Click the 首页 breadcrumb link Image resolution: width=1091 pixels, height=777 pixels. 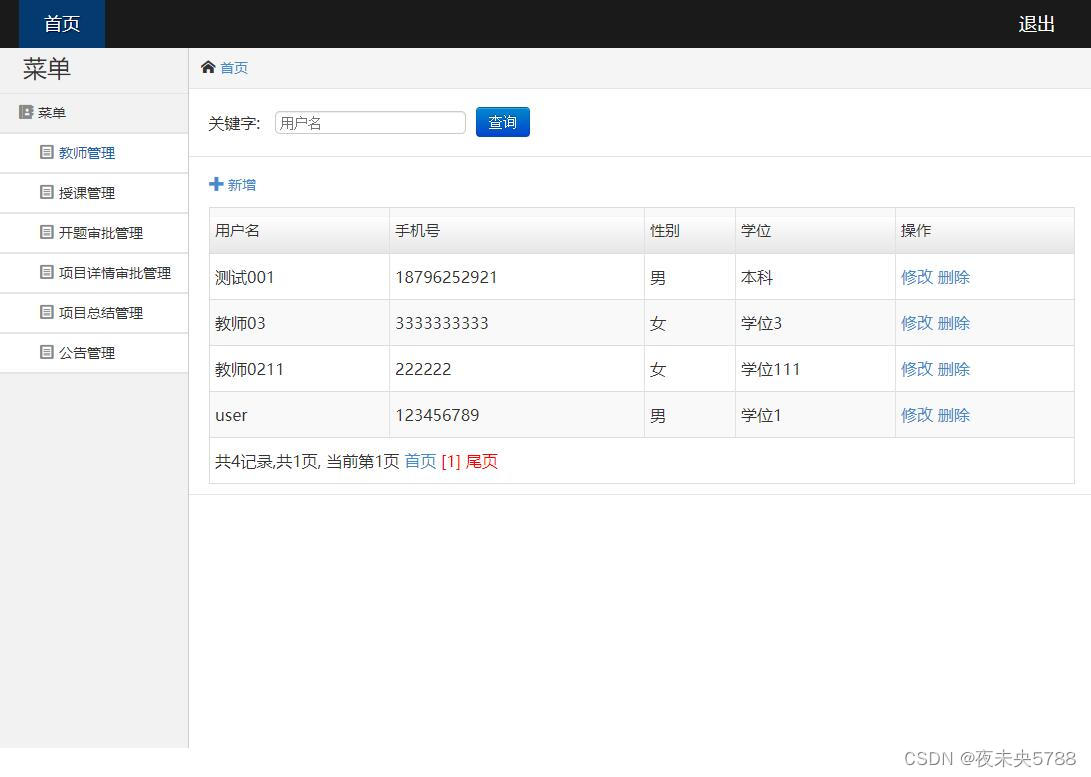tap(234, 68)
